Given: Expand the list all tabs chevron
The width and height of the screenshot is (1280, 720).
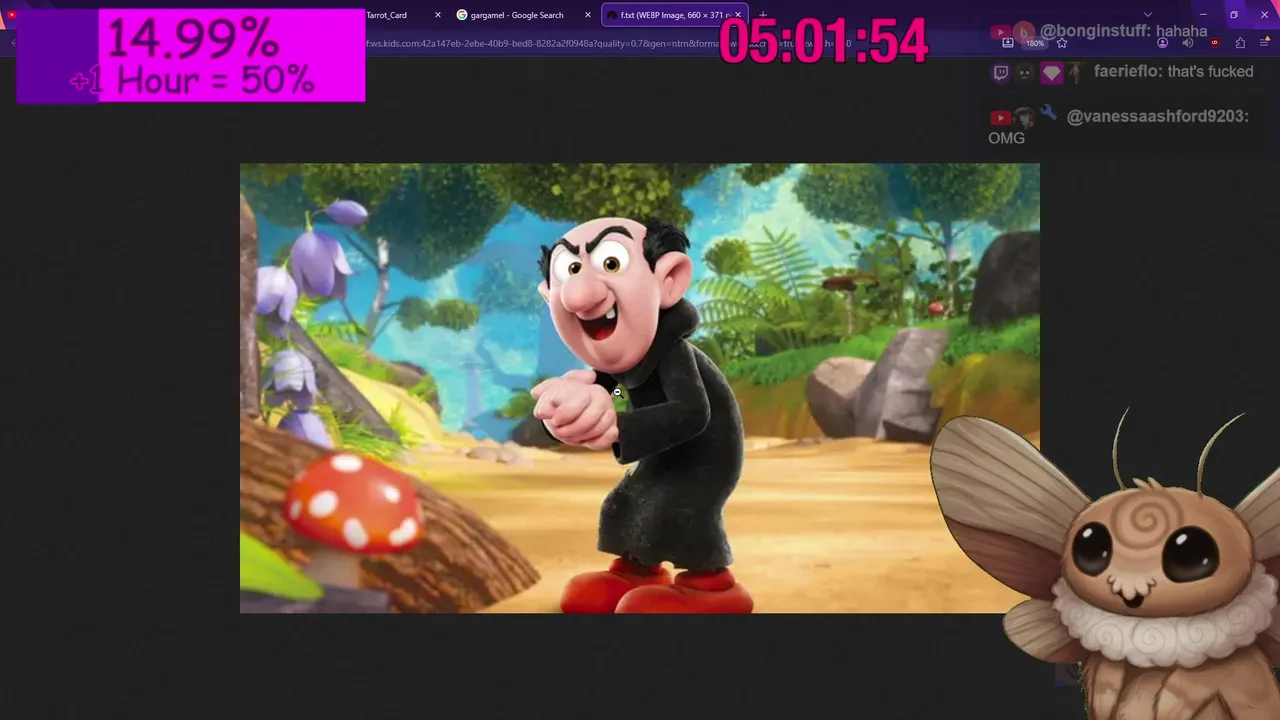Looking at the screenshot, I should point(1148,15).
